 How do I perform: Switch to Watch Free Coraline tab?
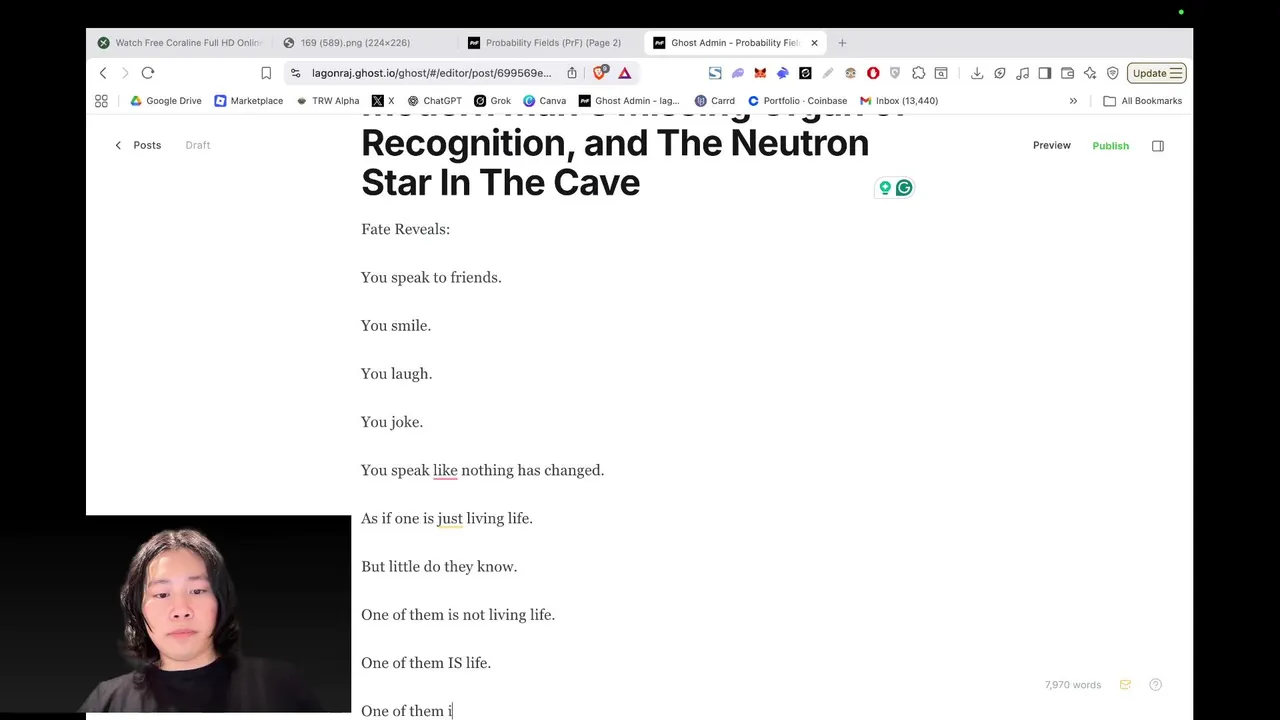point(180,43)
